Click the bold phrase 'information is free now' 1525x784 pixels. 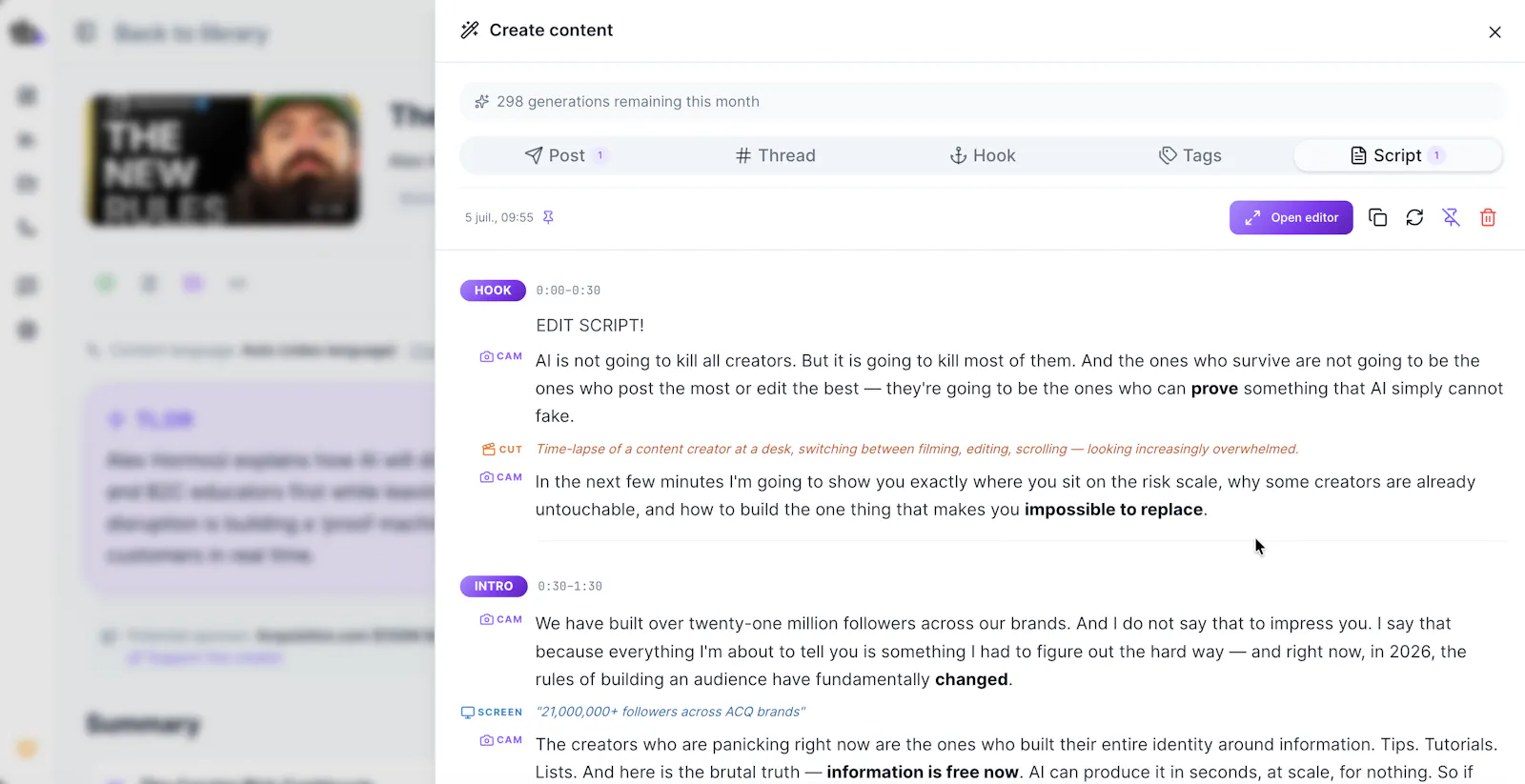[923, 772]
